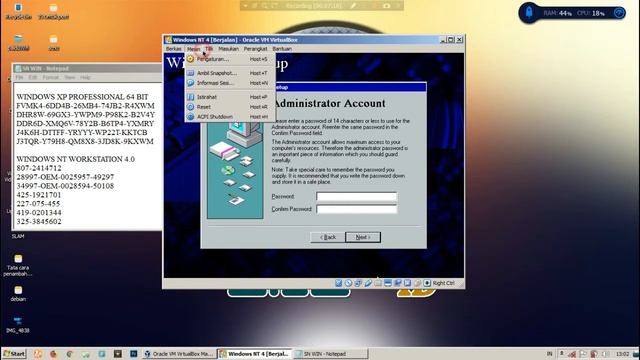Open the IMG_4838 desktop icon
640x360 pixels.
[x=18, y=325]
